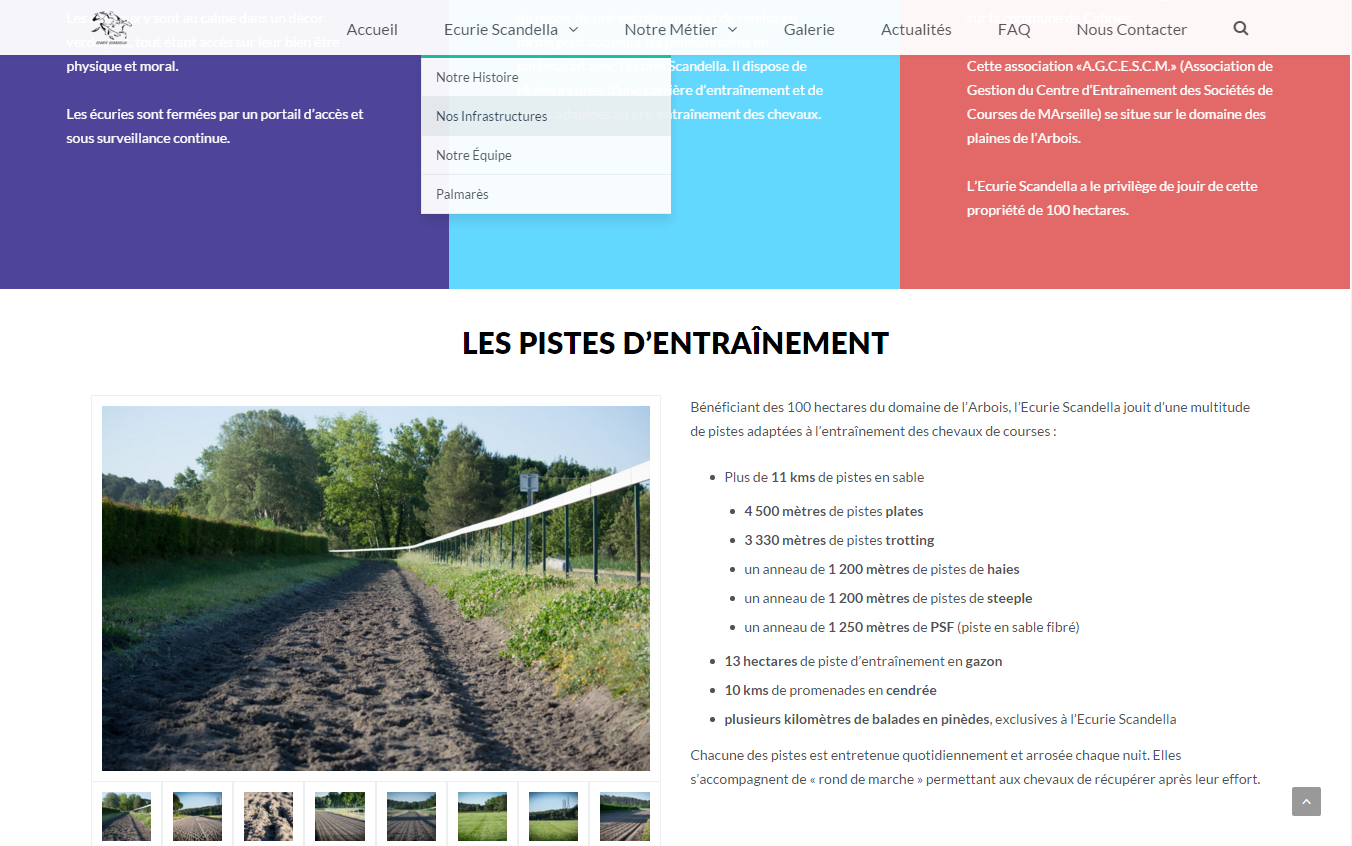Choose the first green grass field thumbnail
The width and height of the screenshot is (1352, 846).
[482, 816]
